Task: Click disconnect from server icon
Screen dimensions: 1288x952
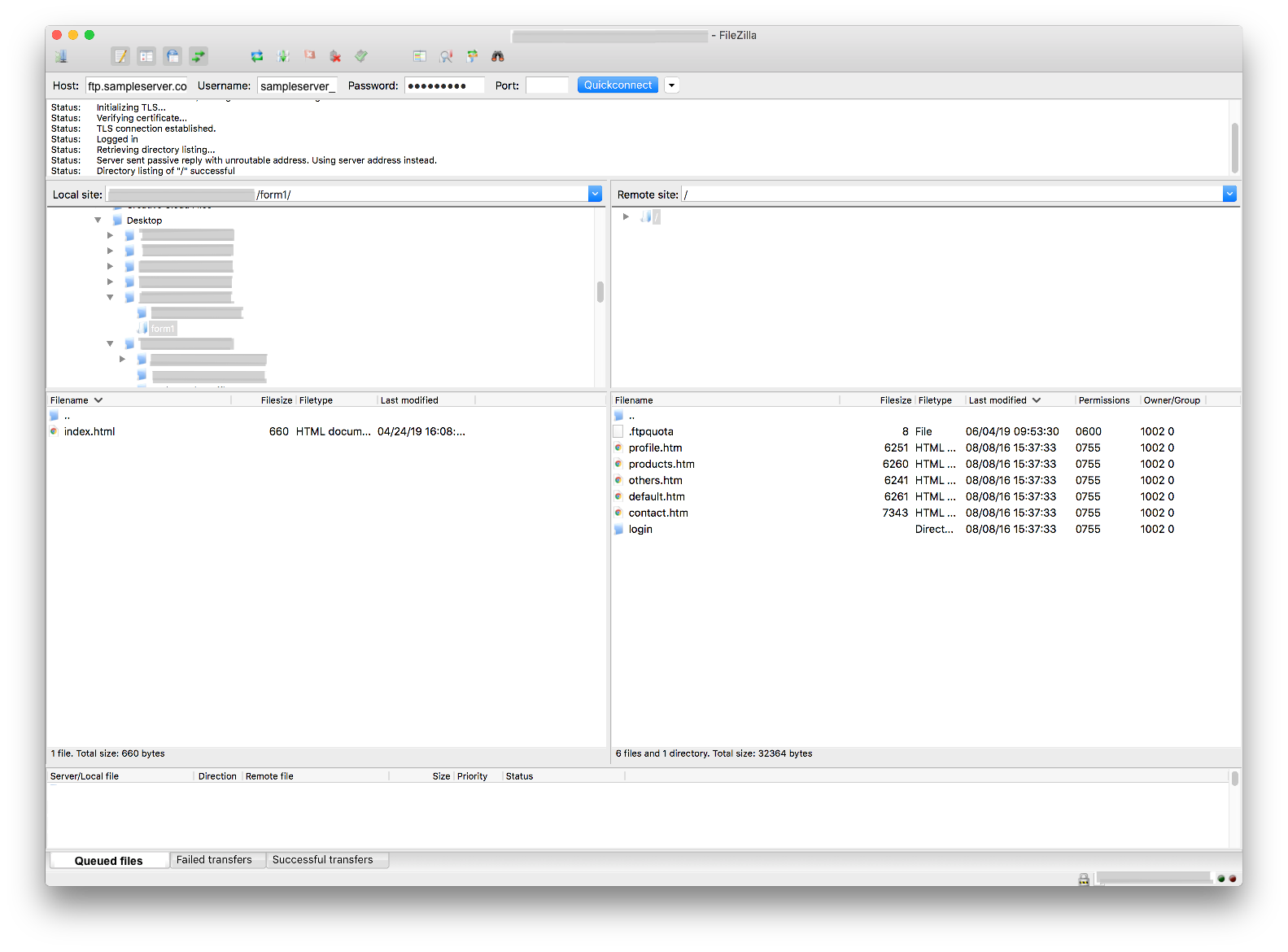Action: (x=335, y=56)
